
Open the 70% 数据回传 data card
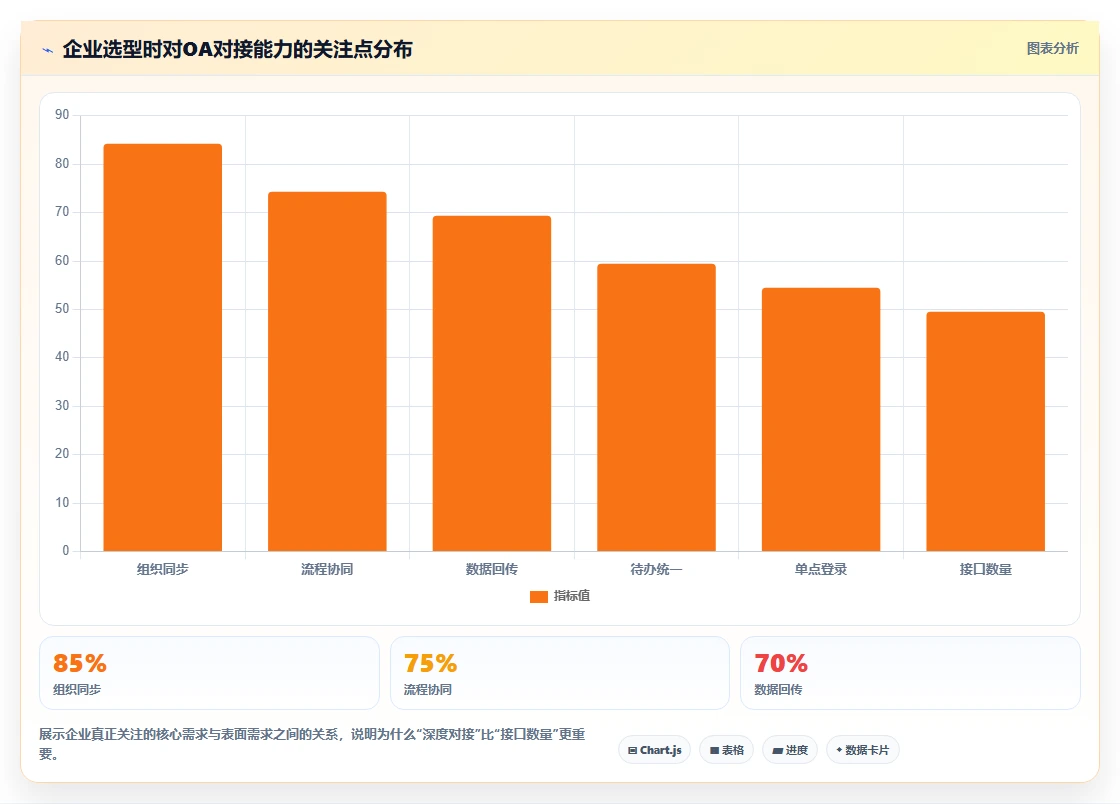(910, 673)
